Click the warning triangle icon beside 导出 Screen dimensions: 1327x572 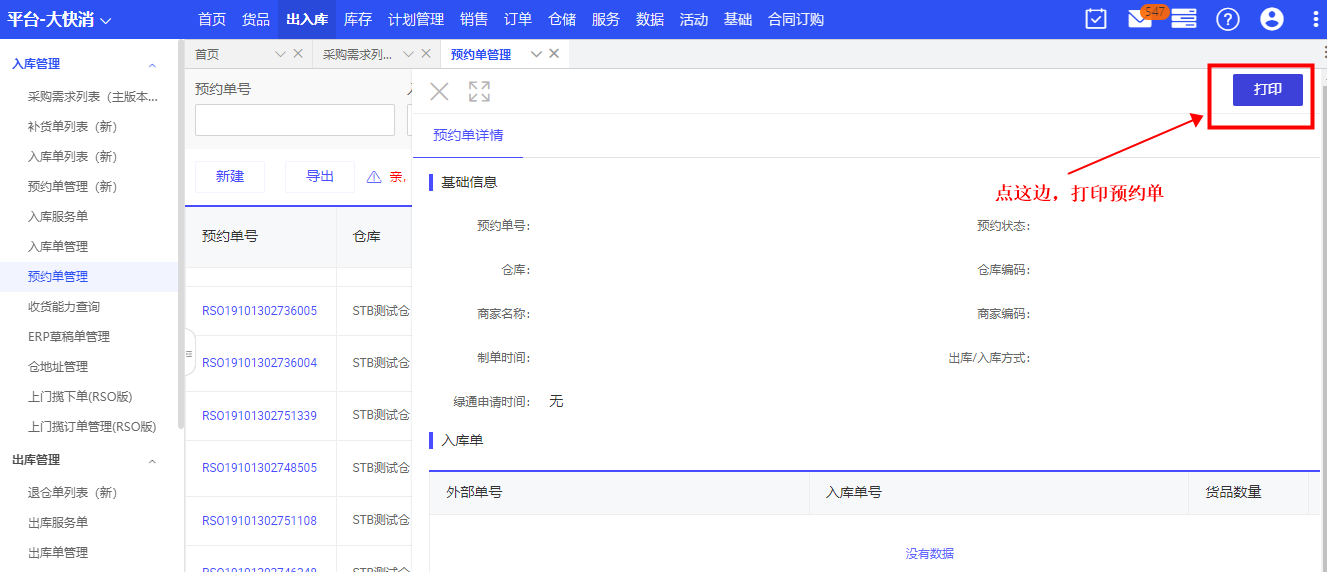[x=374, y=177]
